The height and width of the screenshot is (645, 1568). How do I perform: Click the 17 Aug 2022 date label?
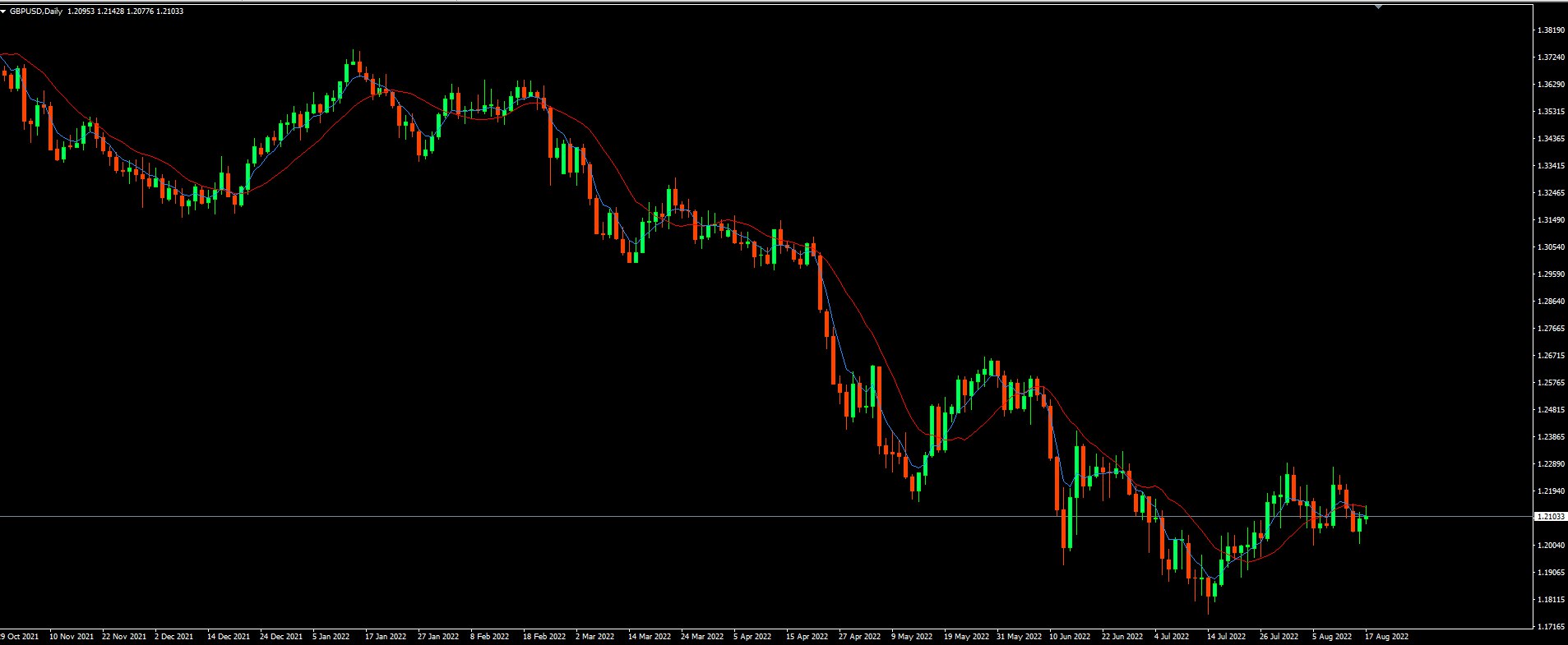click(x=1386, y=637)
